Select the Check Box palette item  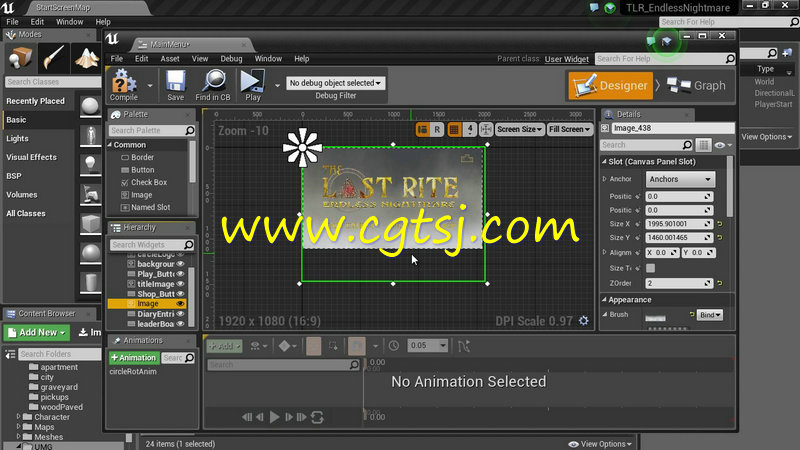tap(144, 182)
